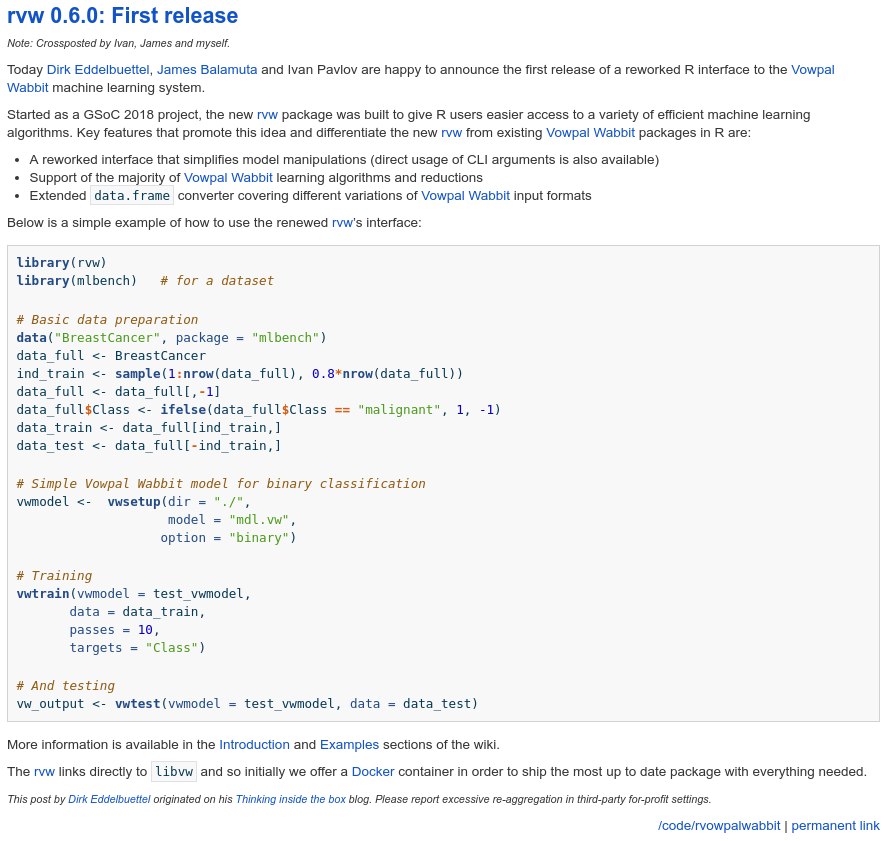Screen dimensions: 891x841
Task: Click the 'vwsetup(dir = "./",' code line
Action: (x=134, y=502)
